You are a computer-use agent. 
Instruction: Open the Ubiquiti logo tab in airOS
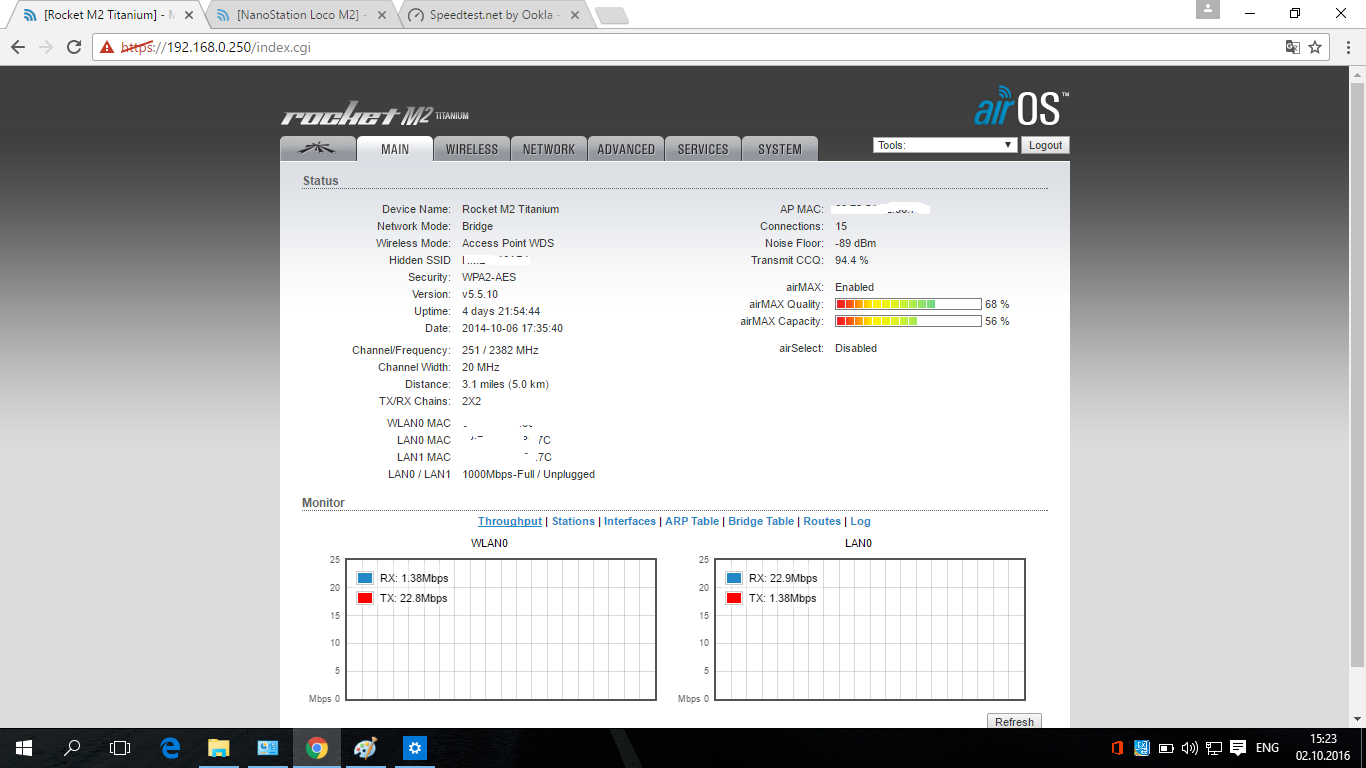pyautogui.click(x=319, y=149)
